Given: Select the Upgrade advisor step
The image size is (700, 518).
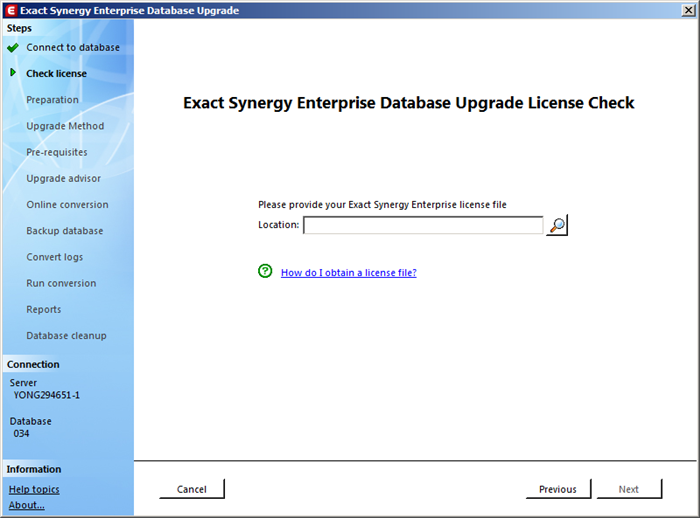Looking at the screenshot, I should 63,178.
